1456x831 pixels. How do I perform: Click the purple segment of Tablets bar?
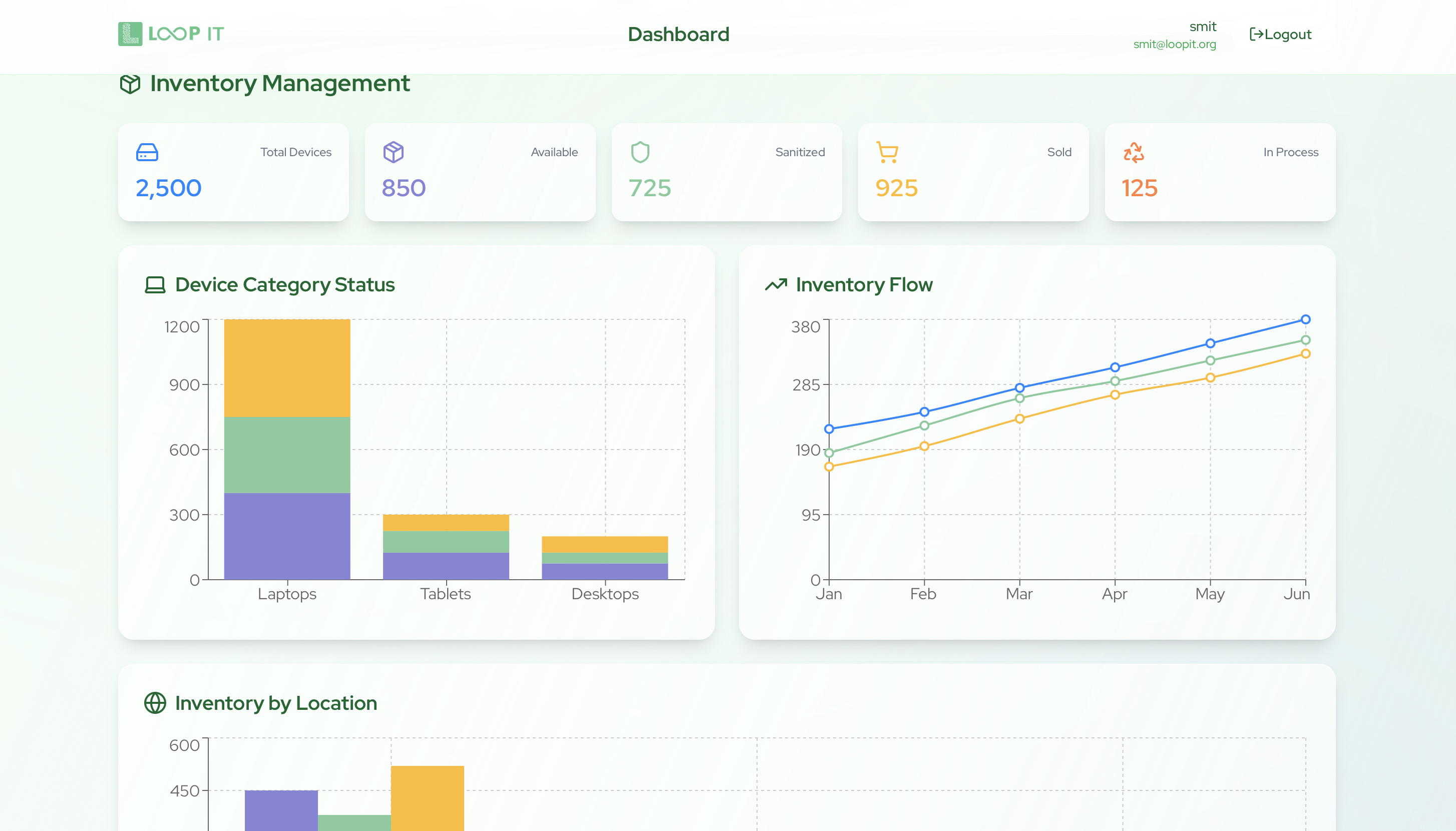tap(445, 566)
